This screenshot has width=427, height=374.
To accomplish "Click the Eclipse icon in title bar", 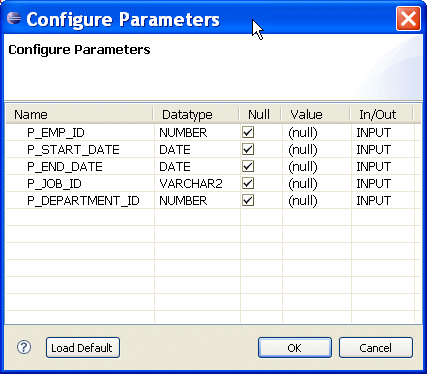I will pos(14,18).
